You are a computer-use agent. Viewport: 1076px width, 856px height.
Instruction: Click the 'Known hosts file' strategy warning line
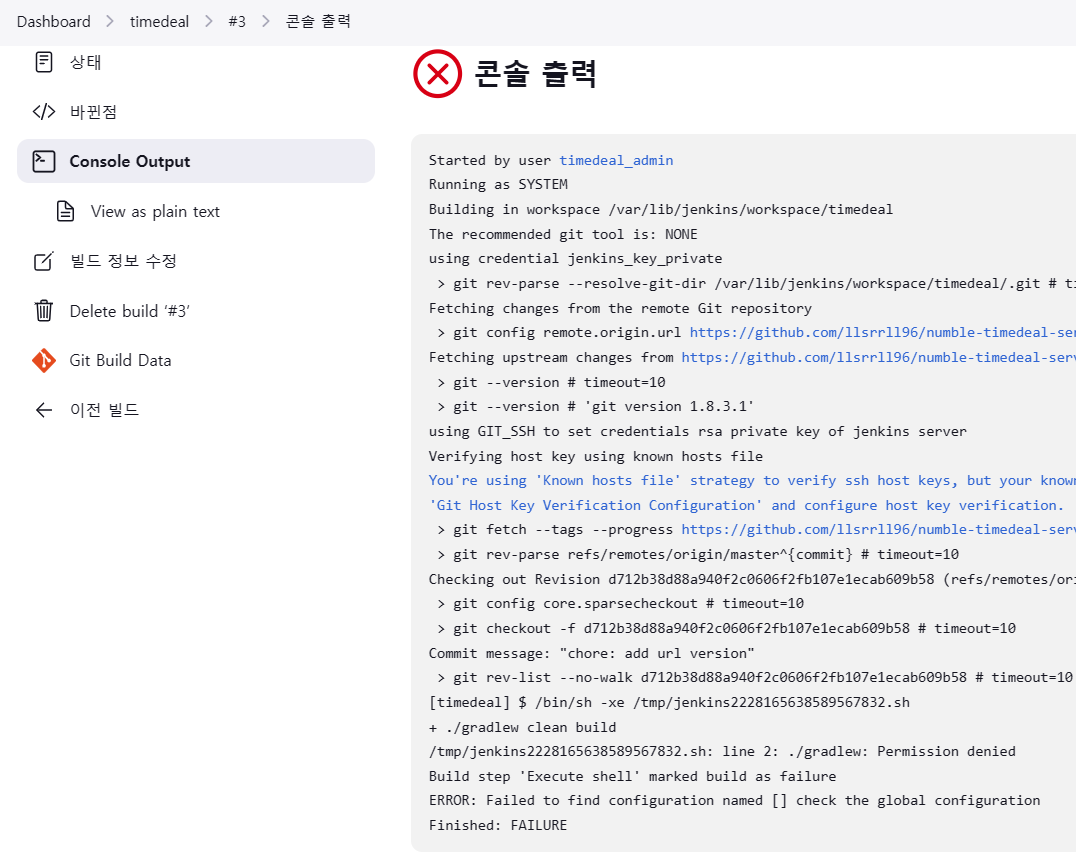tap(752, 481)
